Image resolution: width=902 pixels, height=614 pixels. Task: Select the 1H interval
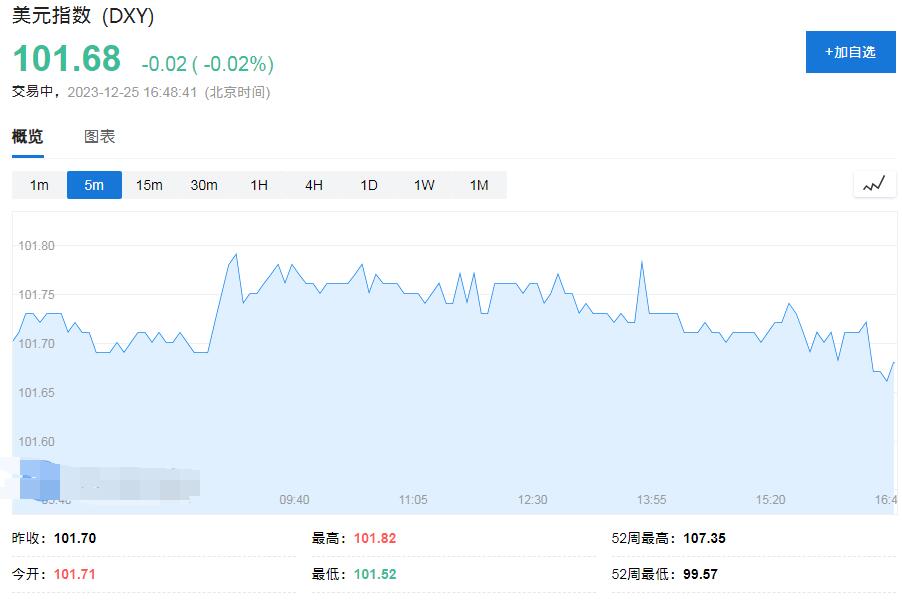259,185
